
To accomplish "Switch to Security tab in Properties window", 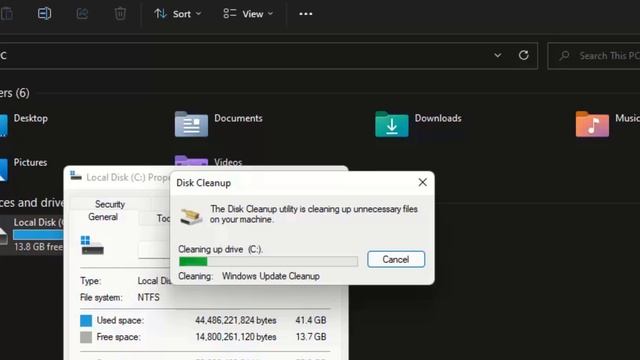I will point(110,204).
